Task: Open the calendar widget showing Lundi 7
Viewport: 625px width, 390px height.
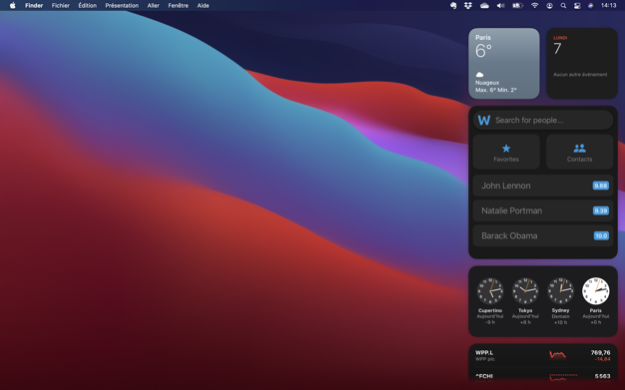Action: (582, 63)
